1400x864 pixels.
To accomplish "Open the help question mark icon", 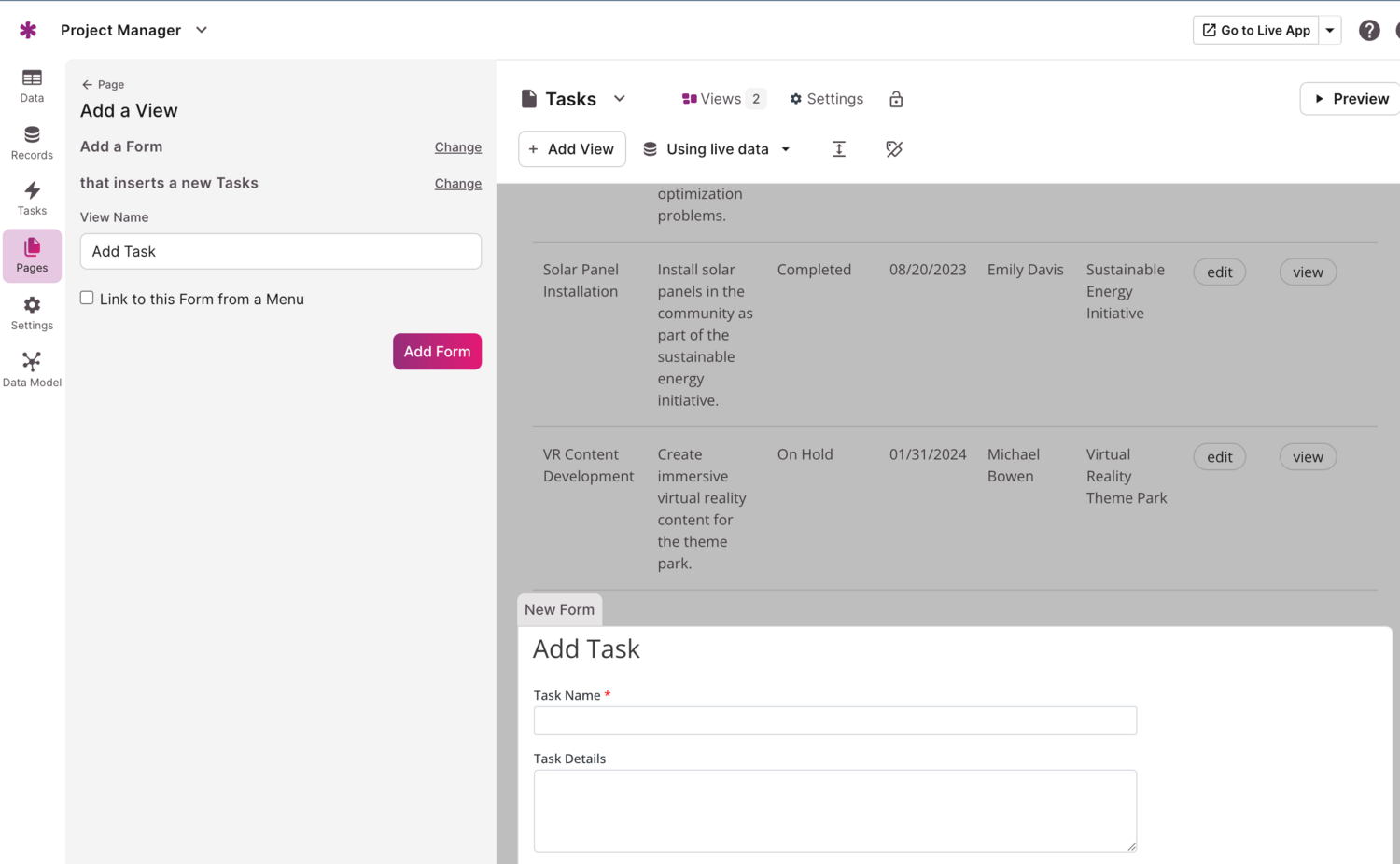I will point(1369,30).
